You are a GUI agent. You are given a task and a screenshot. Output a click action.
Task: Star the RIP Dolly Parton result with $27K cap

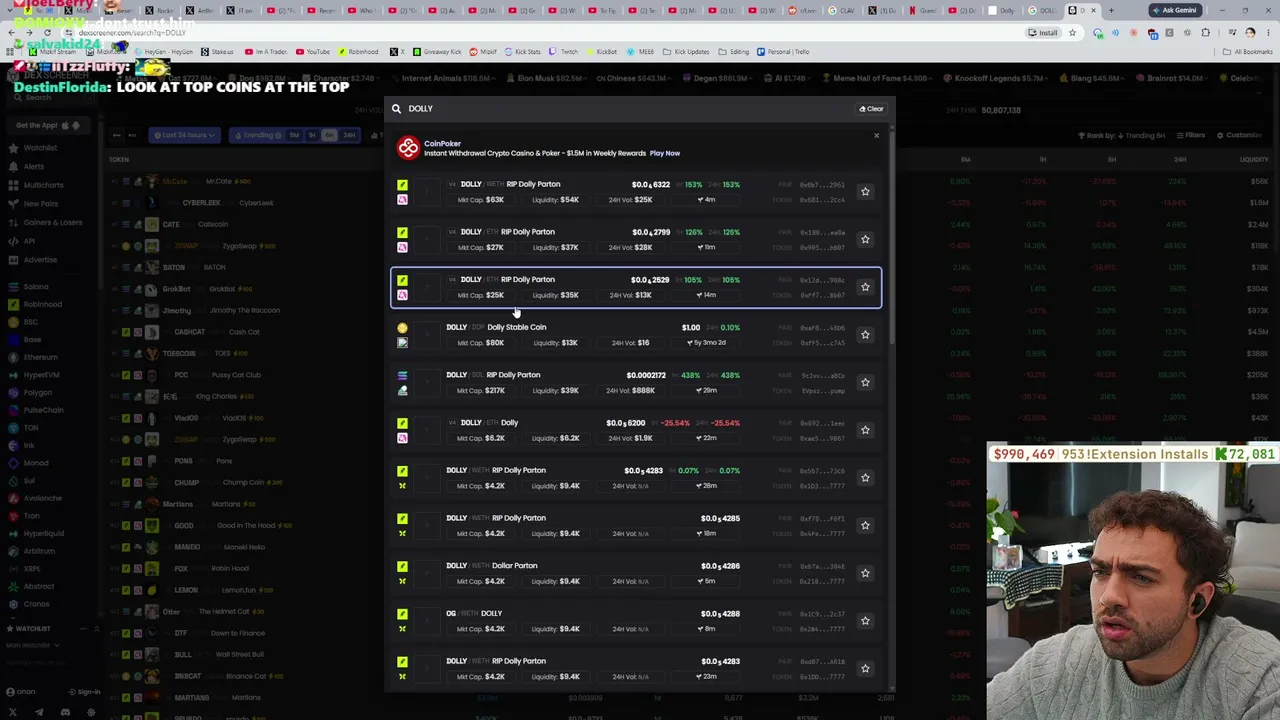(865, 239)
